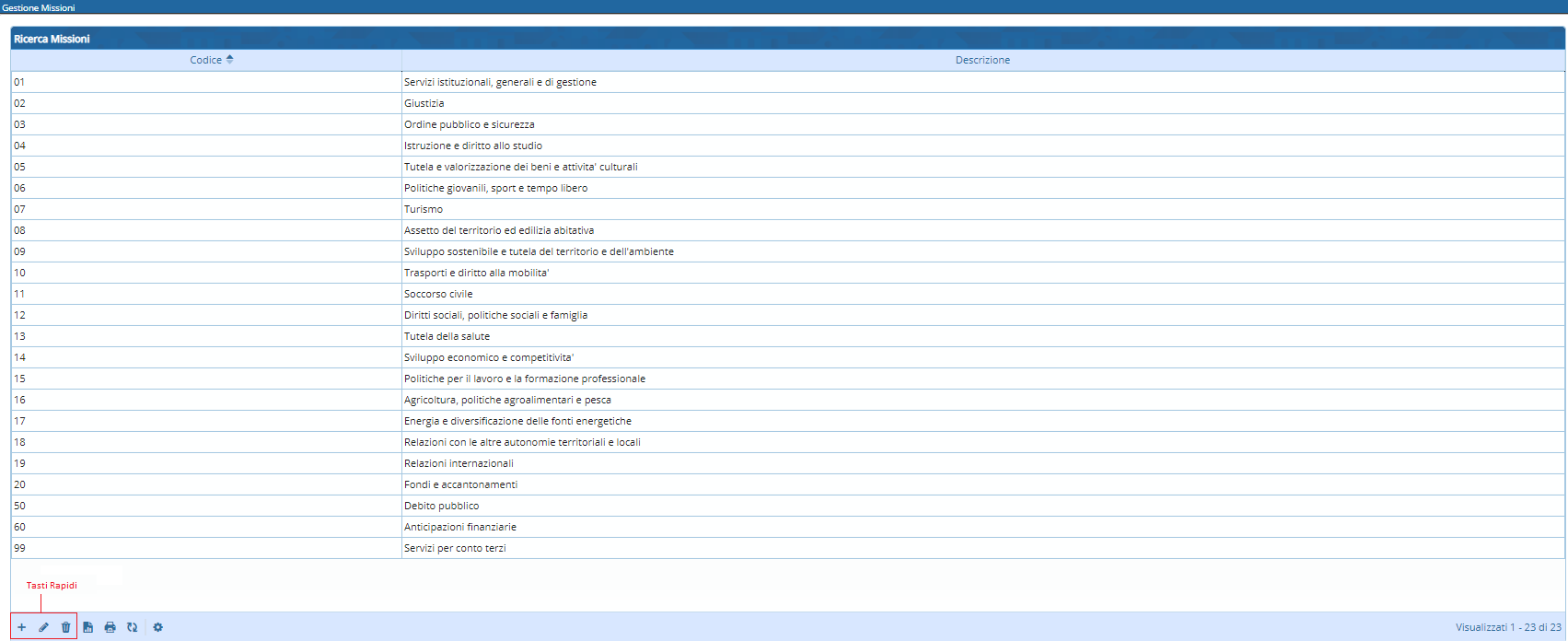The height and width of the screenshot is (641, 1568).
Task: Toggle the Codice column sort arrow
Action: click(229, 59)
